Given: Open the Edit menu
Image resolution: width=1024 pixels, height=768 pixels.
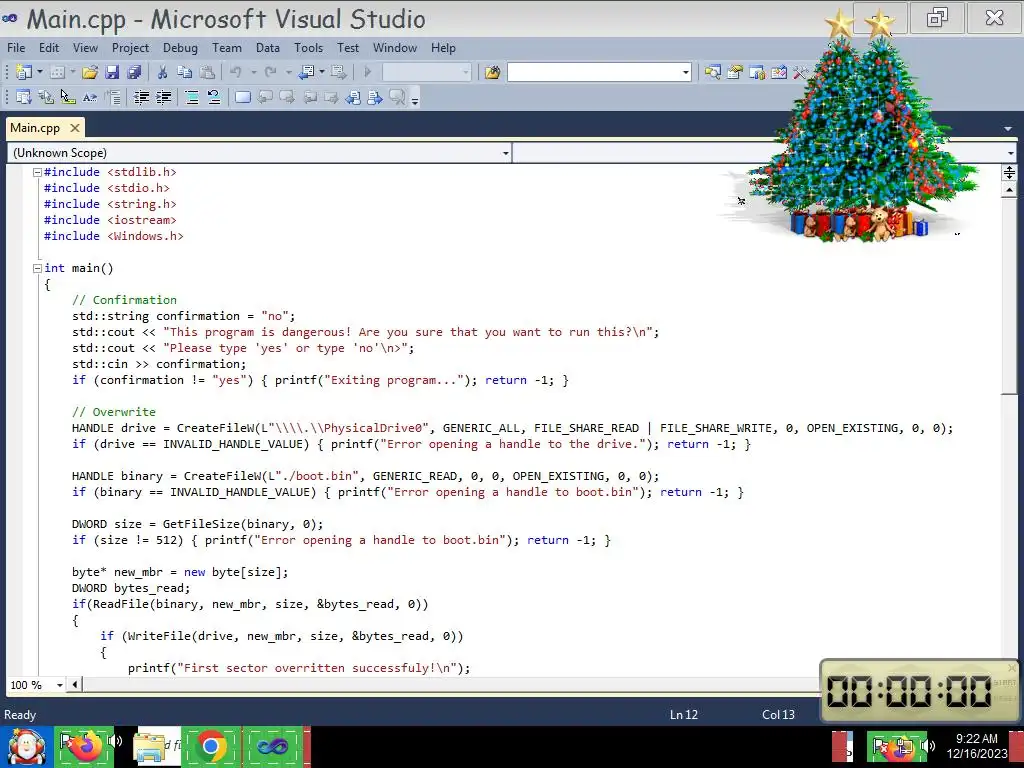Looking at the screenshot, I should (x=49, y=48).
